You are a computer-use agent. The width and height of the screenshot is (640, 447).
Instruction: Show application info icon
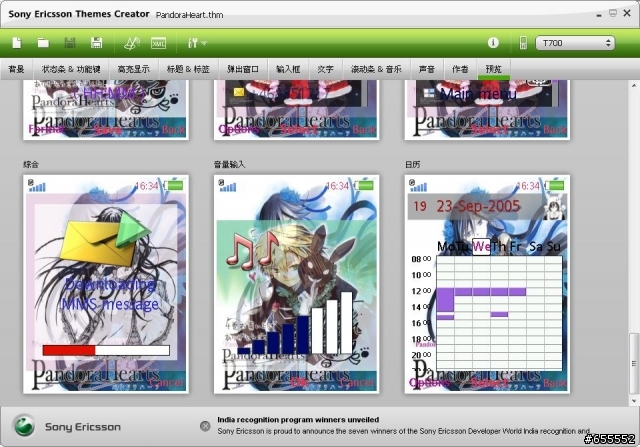[x=493, y=42]
